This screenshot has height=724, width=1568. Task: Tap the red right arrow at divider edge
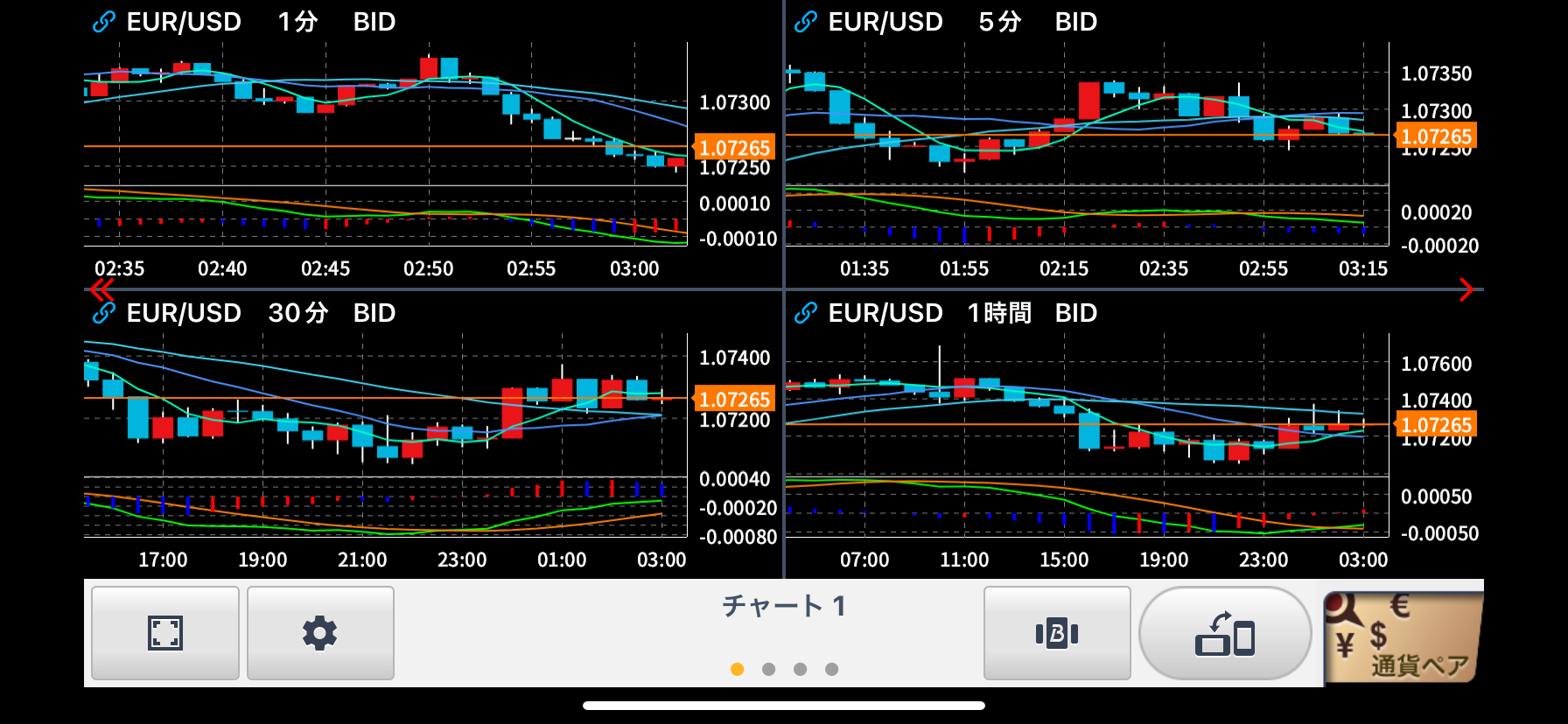pos(1466,289)
